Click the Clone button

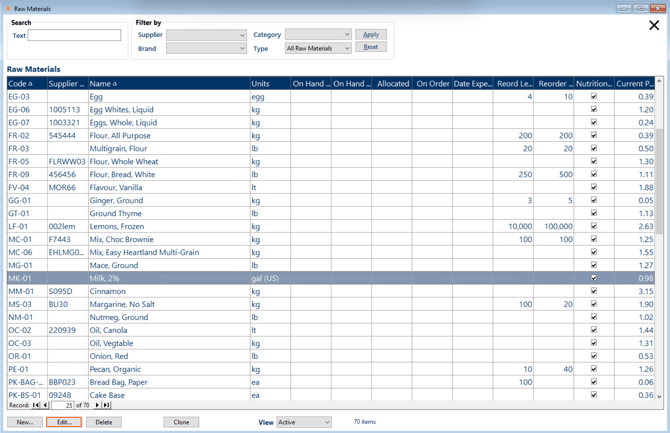pyautogui.click(x=181, y=422)
